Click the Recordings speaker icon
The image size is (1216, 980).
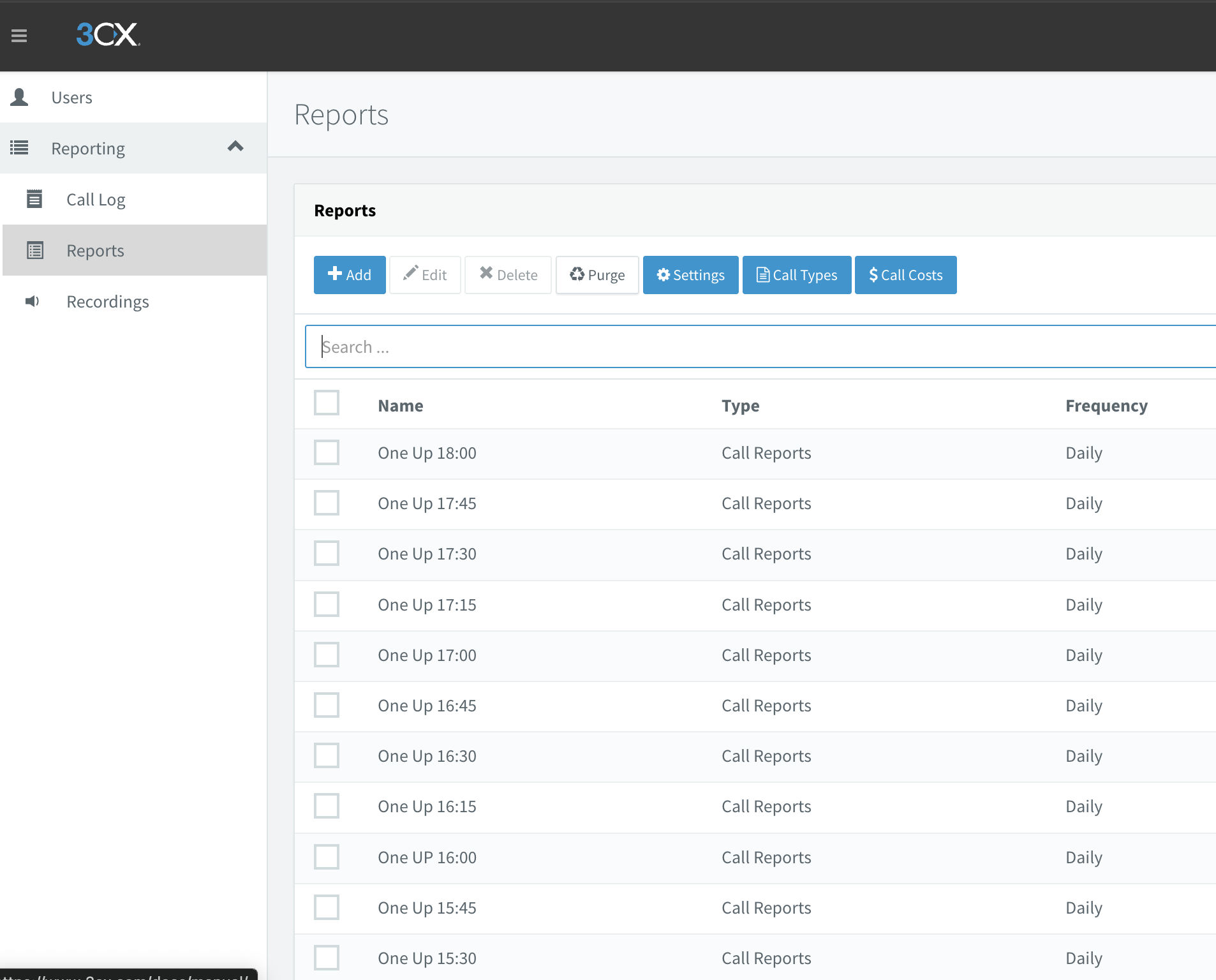click(x=33, y=301)
